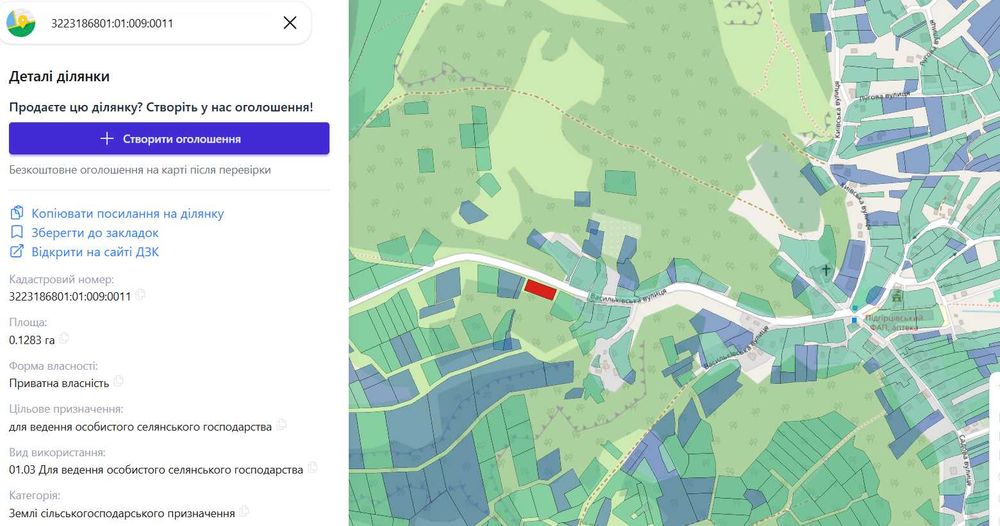This screenshot has height=526, width=1000.
Task: Copy the Приватна власність value
Action: pos(118,381)
